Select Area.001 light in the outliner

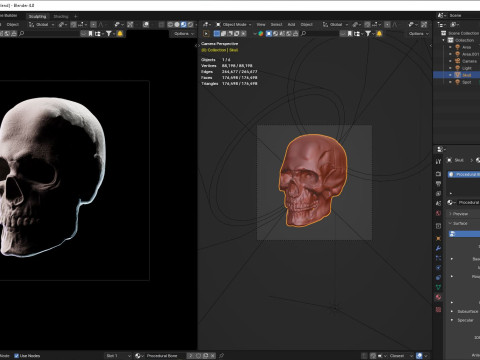(x=471, y=54)
